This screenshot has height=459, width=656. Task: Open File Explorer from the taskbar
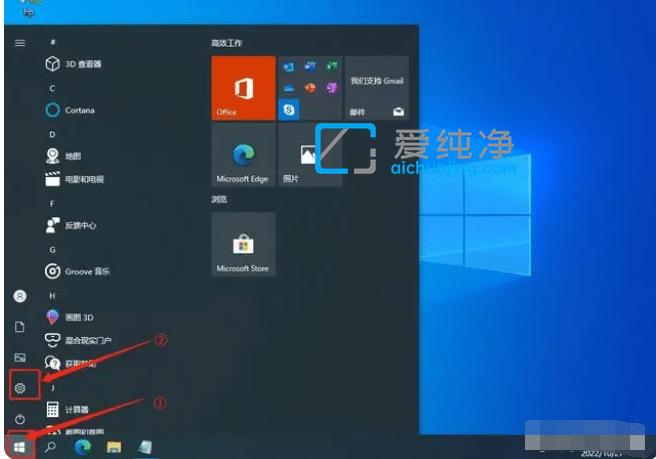(114, 447)
